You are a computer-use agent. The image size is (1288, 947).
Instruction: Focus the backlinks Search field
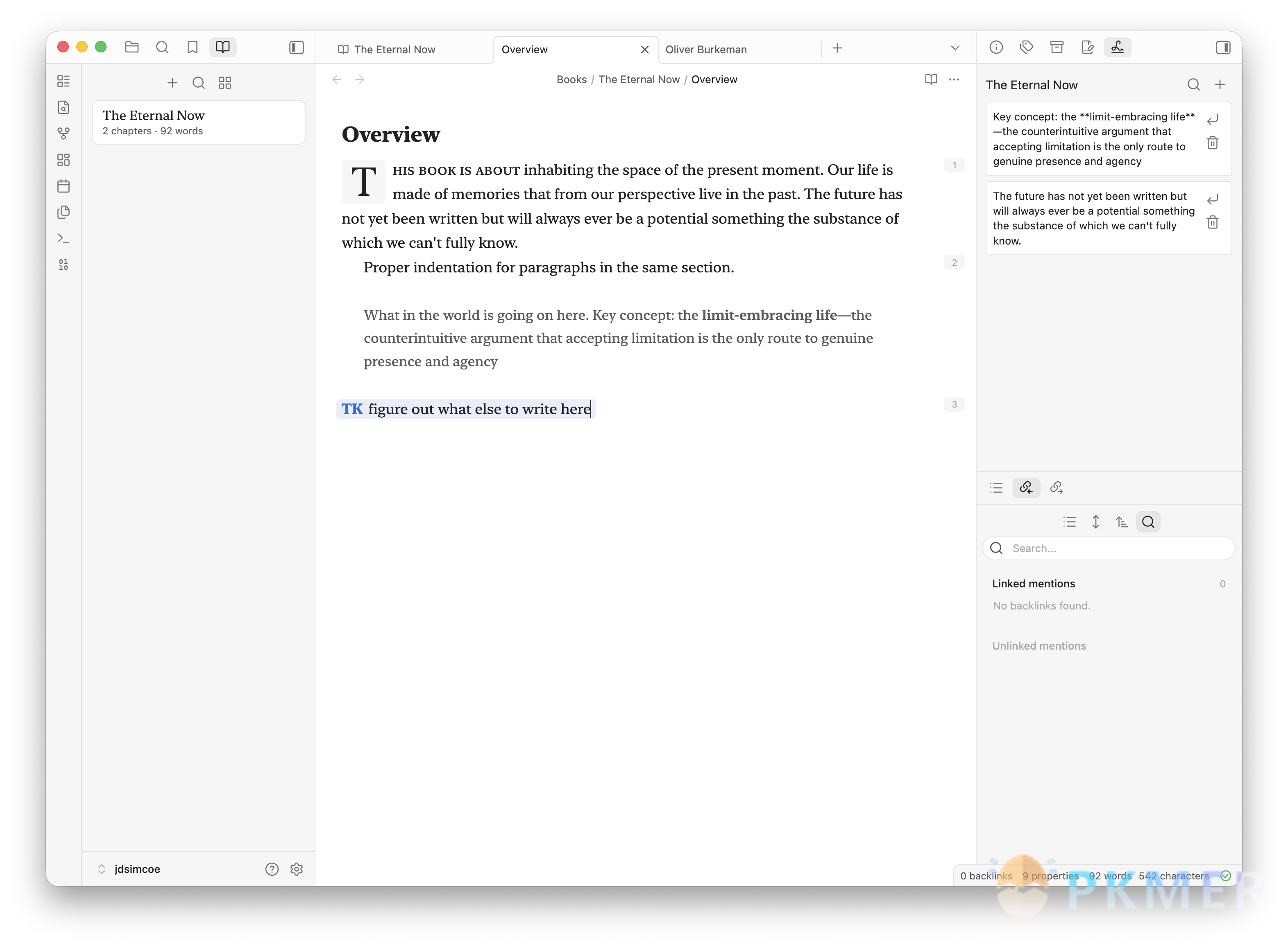[1109, 548]
